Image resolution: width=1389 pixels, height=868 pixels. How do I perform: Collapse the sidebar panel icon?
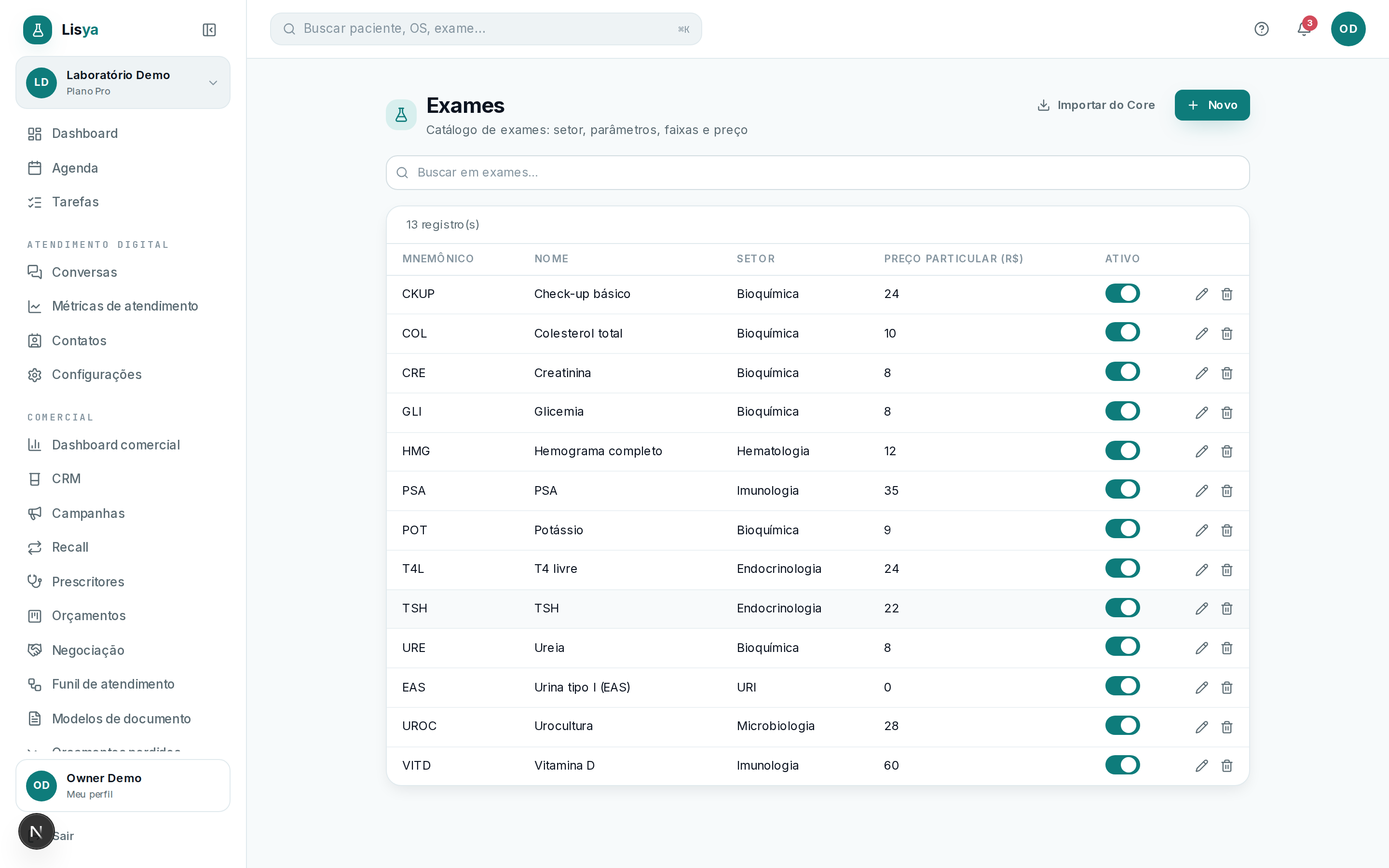click(209, 30)
